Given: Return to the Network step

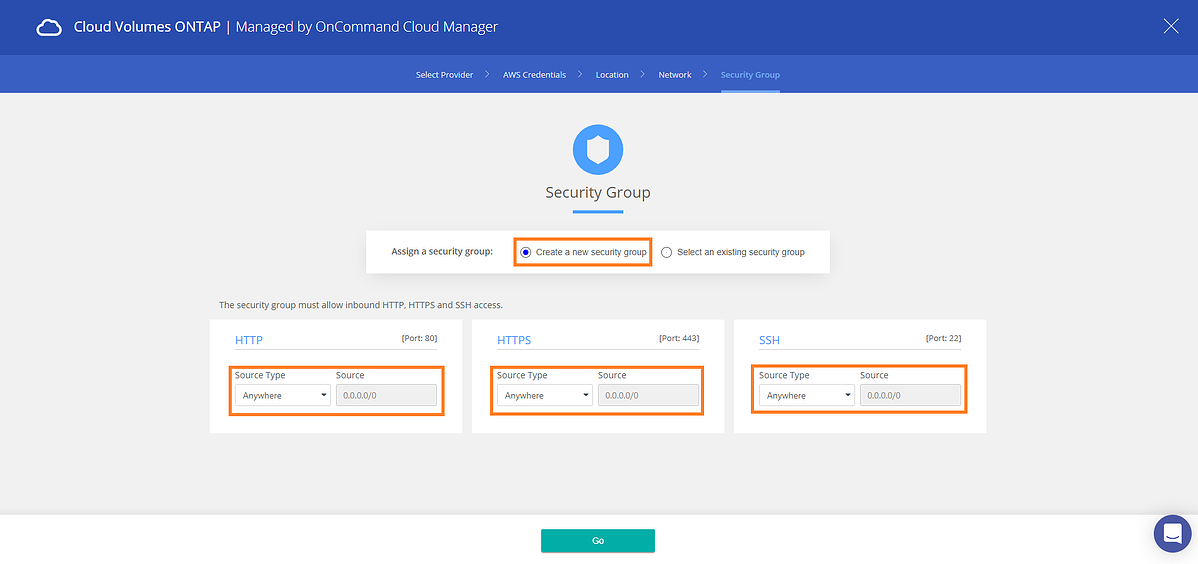Looking at the screenshot, I should click(675, 75).
